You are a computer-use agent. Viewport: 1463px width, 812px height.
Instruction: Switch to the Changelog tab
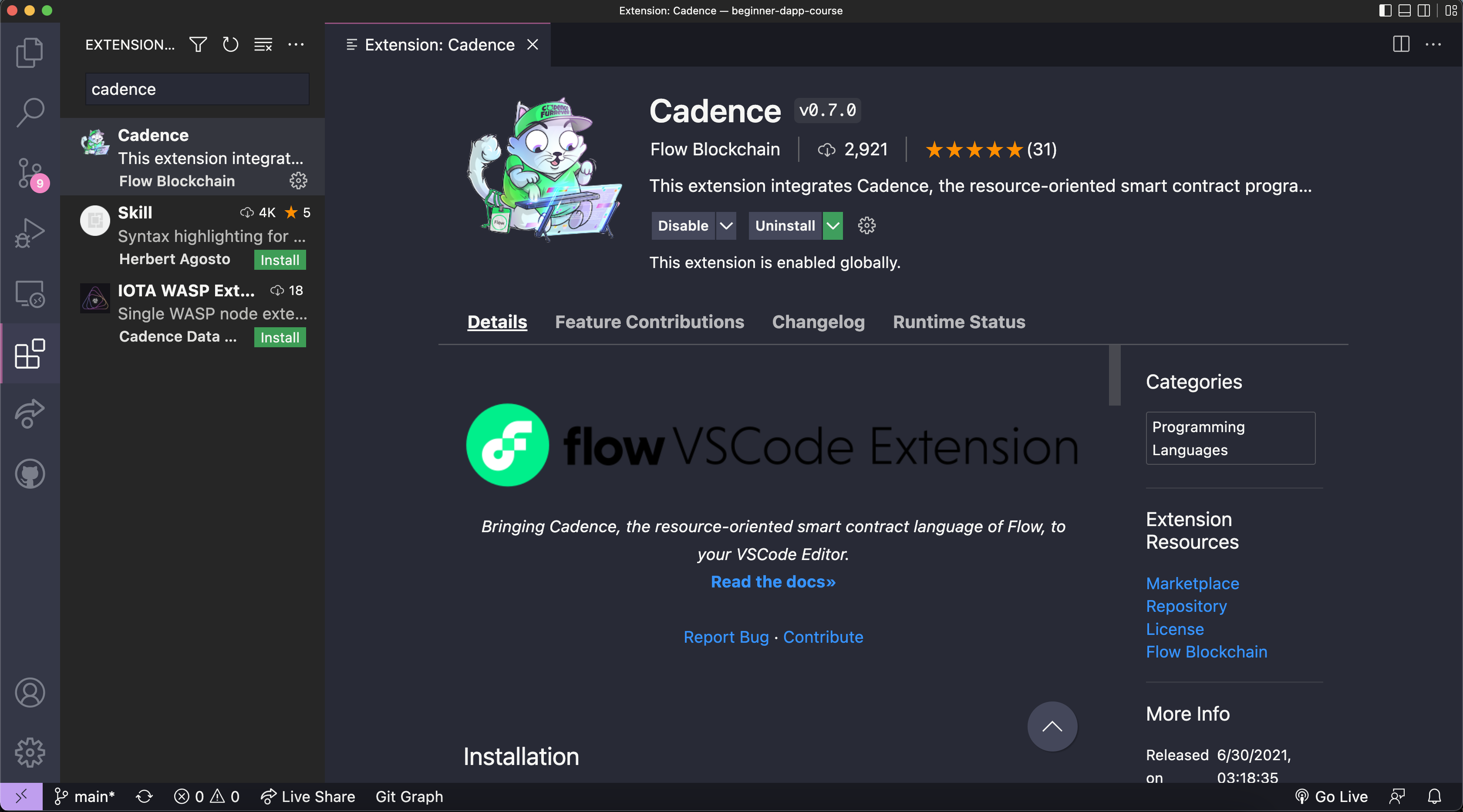(819, 322)
